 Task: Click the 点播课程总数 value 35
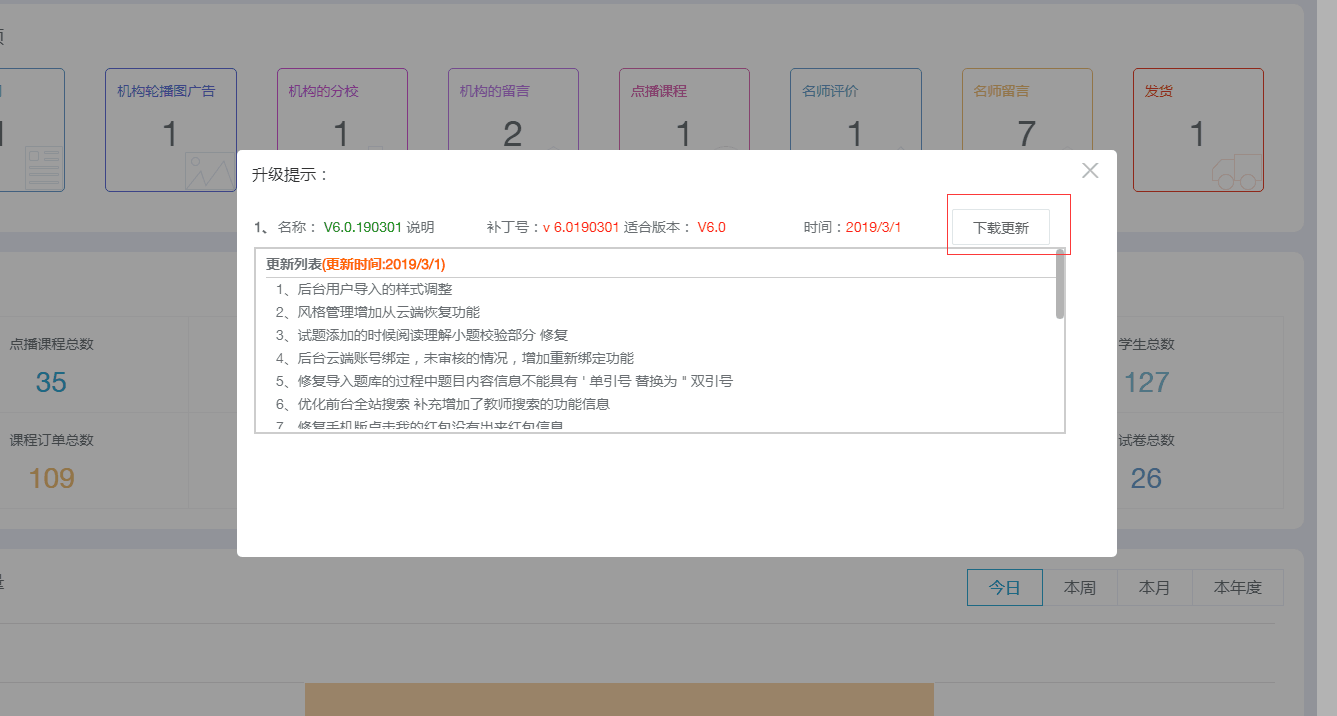(51, 382)
